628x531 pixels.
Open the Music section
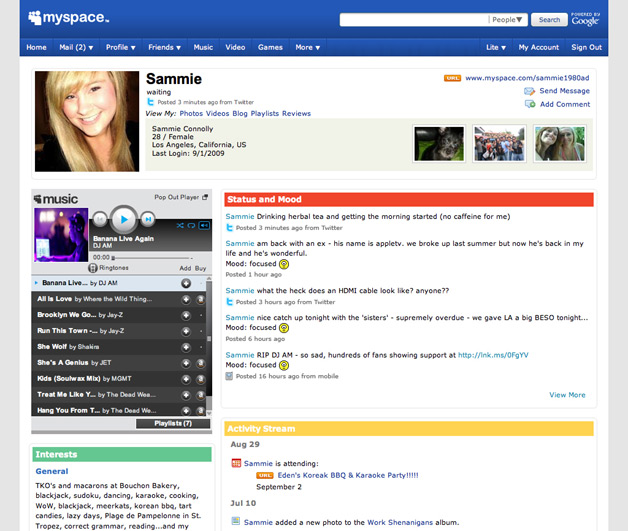(203, 47)
